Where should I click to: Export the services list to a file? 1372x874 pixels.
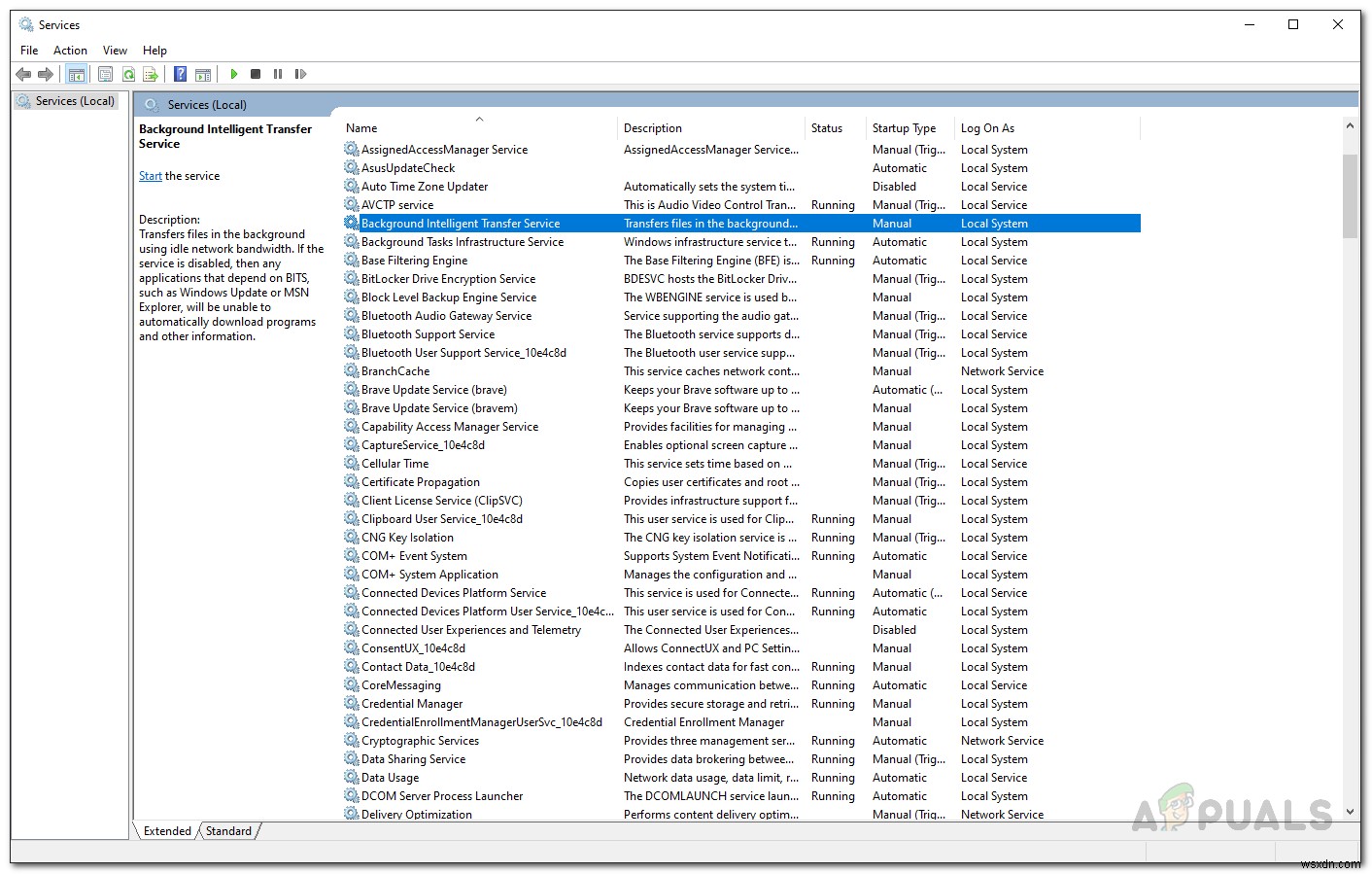(x=151, y=74)
